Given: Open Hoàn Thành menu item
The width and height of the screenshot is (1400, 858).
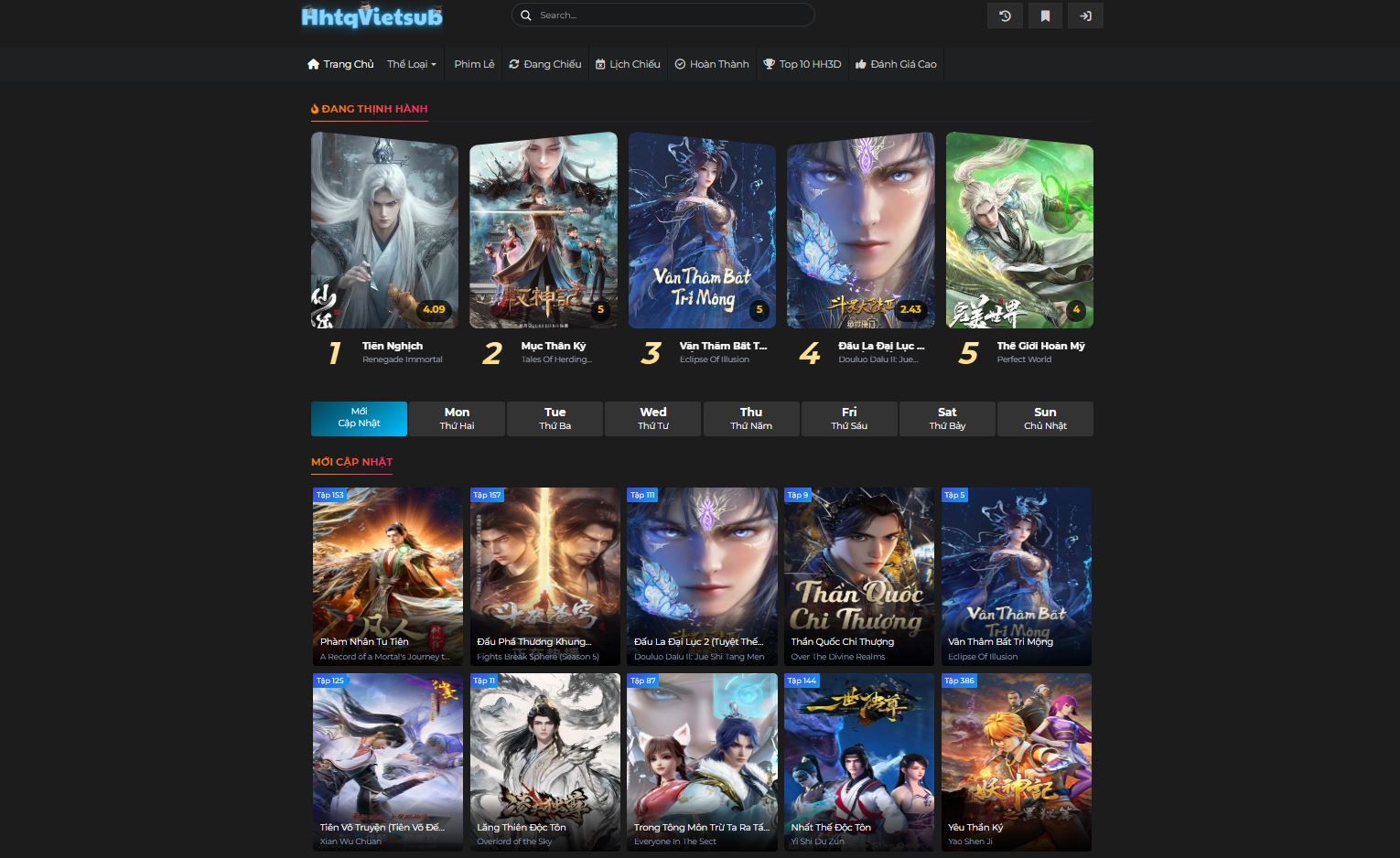Looking at the screenshot, I should click(x=712, y=64).
